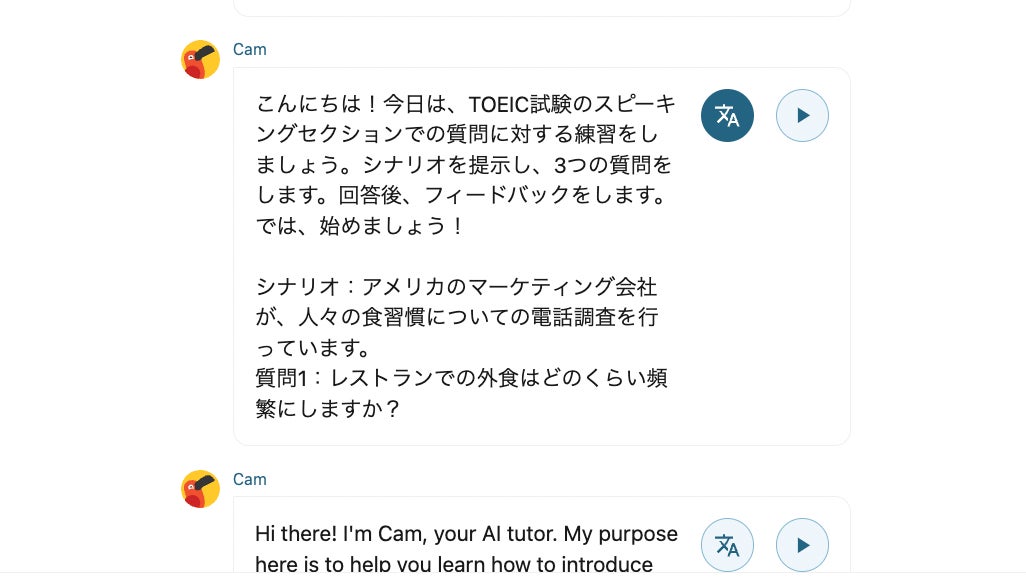Click the line starting with 'シナリオ：アメリカ'
The image size is (1026, 588).
[456, 287]
